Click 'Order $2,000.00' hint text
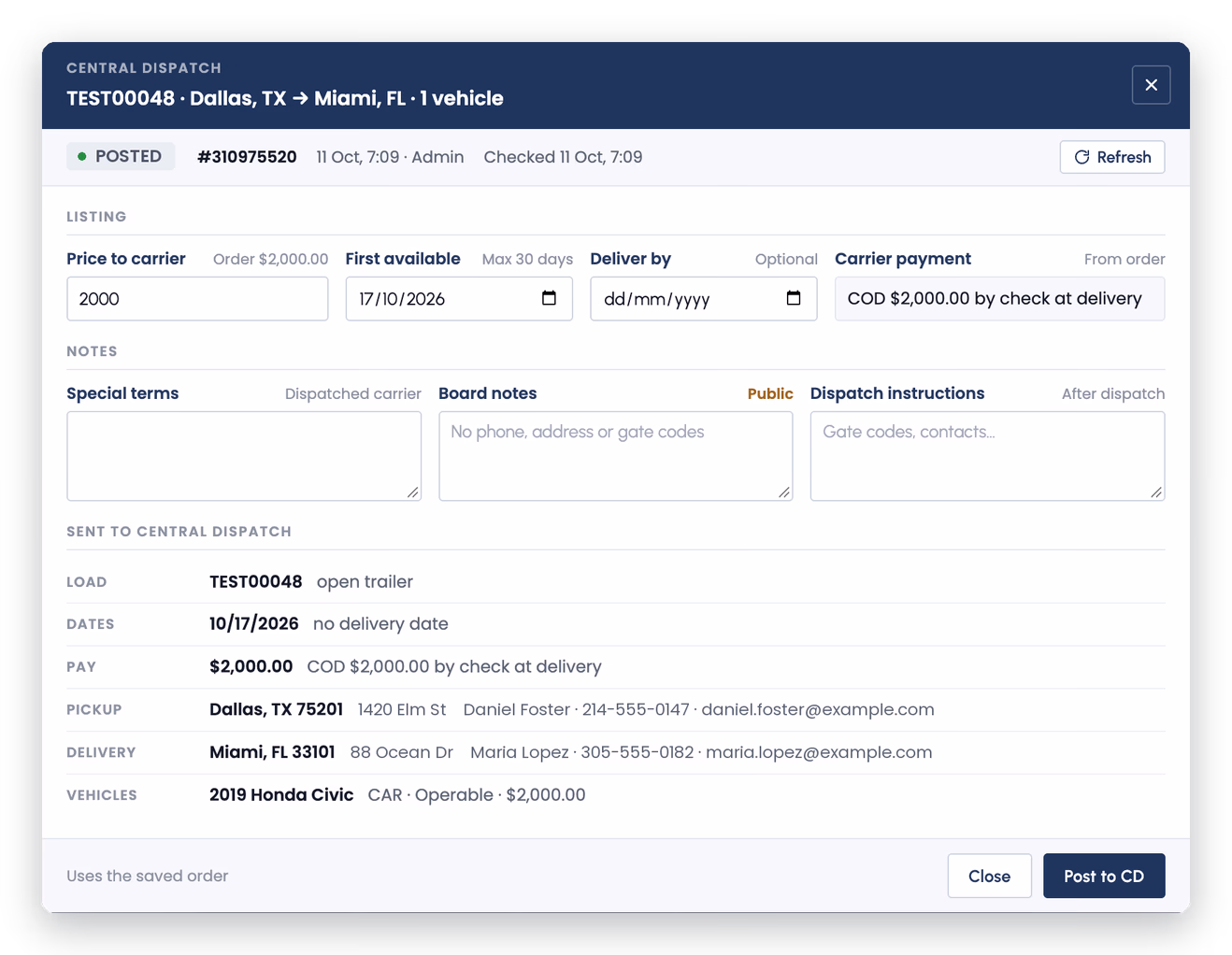Image resolution: width=1232 pixels, height=955 pixels. point(270,260)
